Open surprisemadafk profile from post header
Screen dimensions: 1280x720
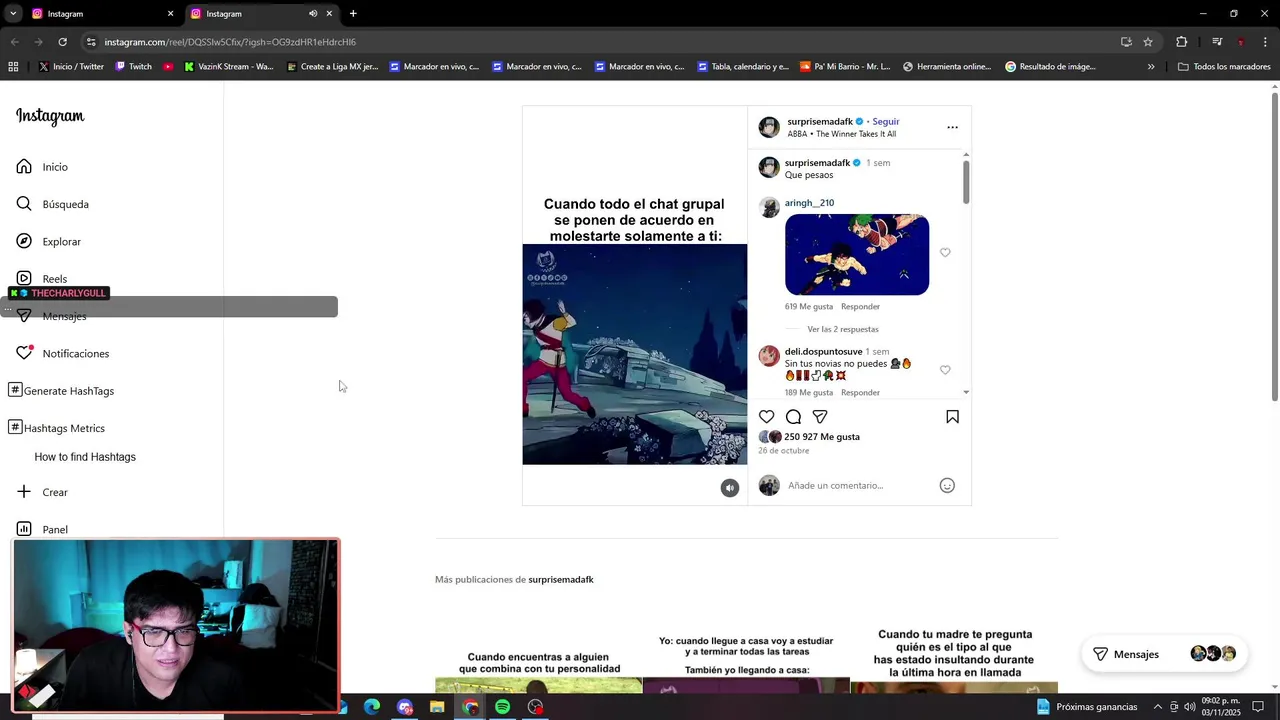coord(820,122)
